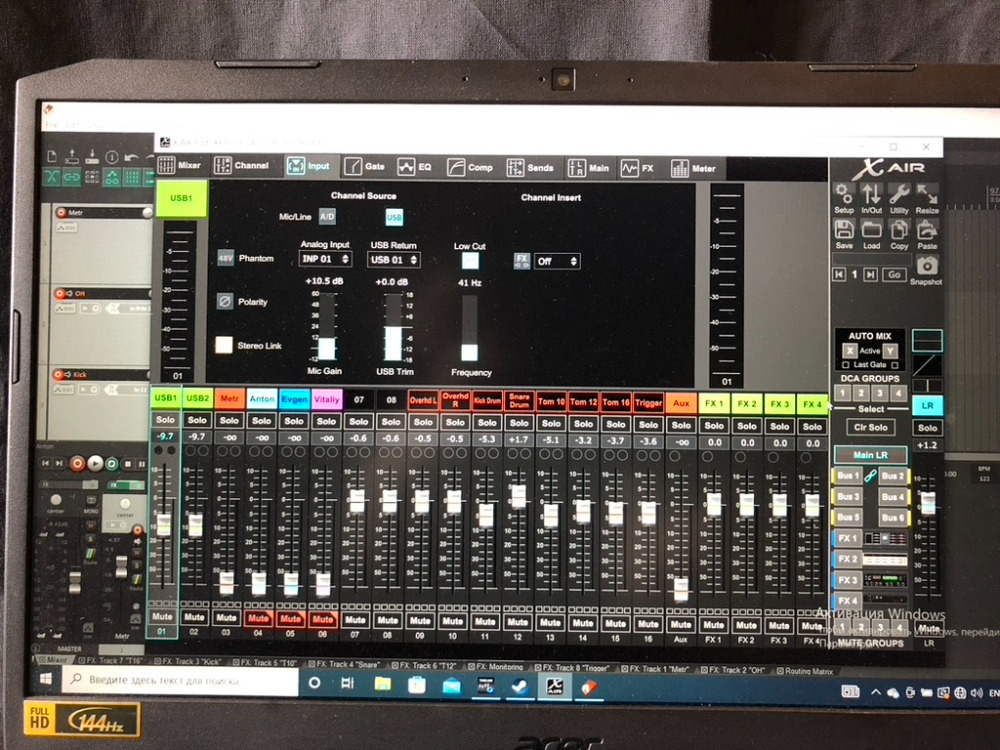The height and width of the screenshot is (750, 1000).
Task: Open the EQ tab
Action: point(415,167)
